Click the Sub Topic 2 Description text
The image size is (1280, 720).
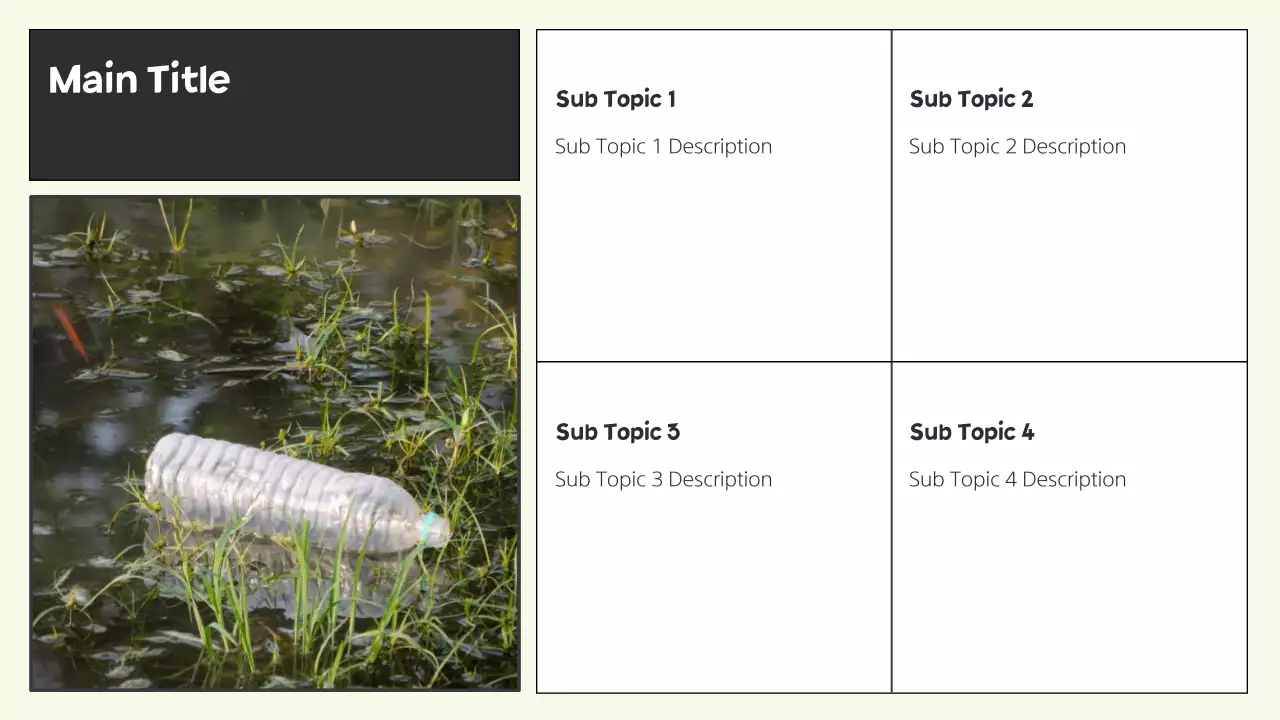coord(1017,146)
